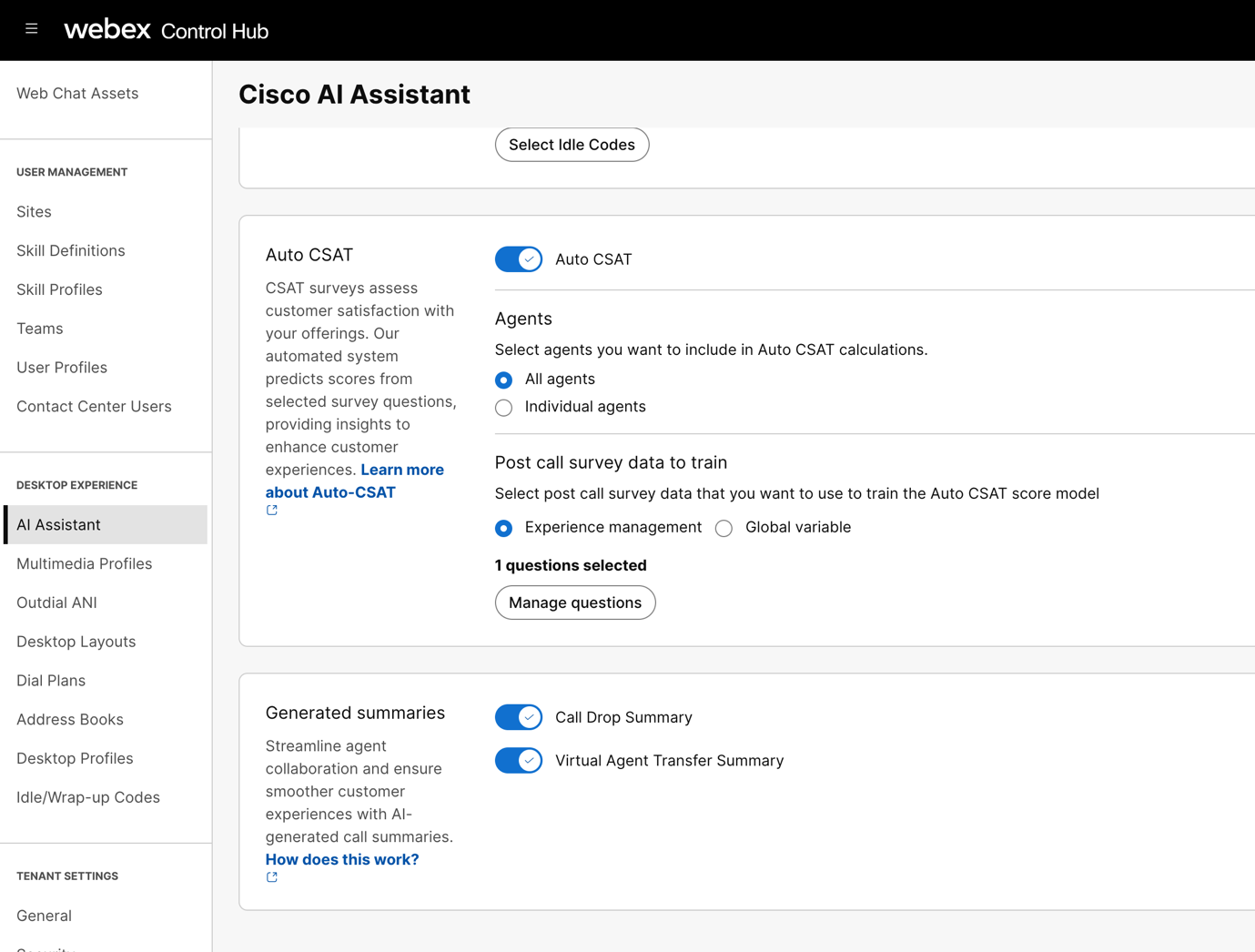Open Idle/Wrap-up Codes in sidebar
Image resolution: width=1255 pixels, height=952 pixels.
[x=88, y=797]
